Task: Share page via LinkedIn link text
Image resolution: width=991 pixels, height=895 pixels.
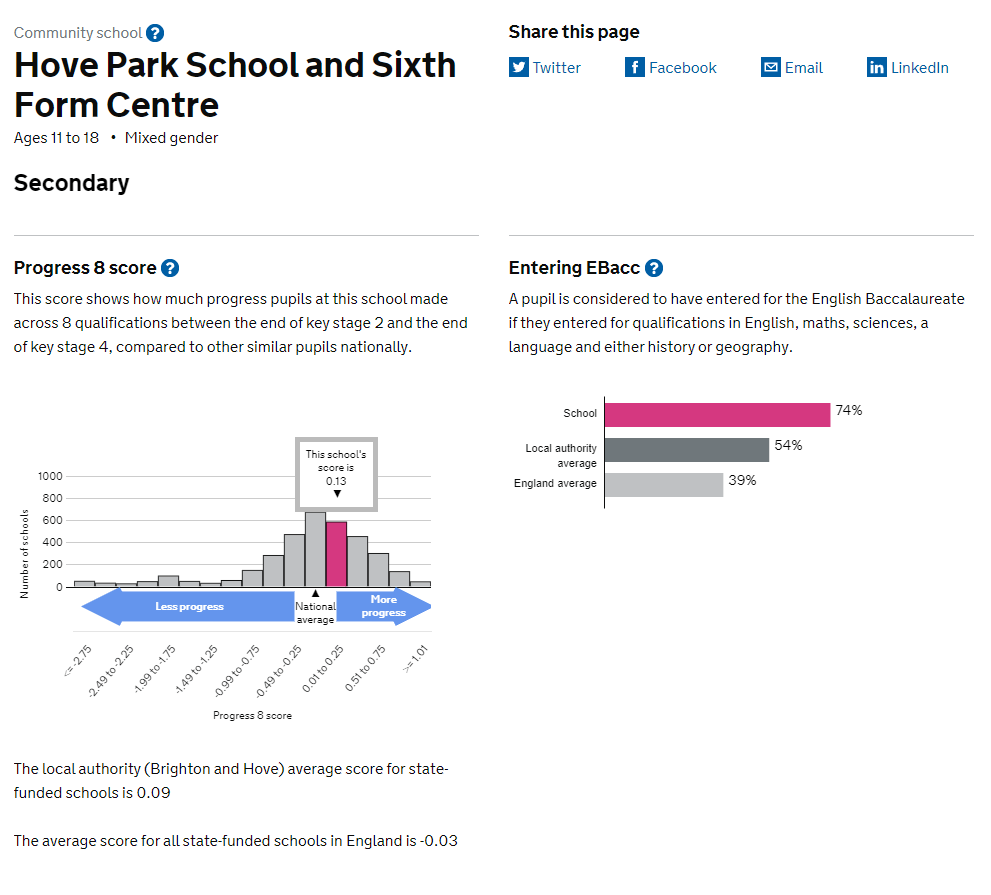Action: point(920,68)
